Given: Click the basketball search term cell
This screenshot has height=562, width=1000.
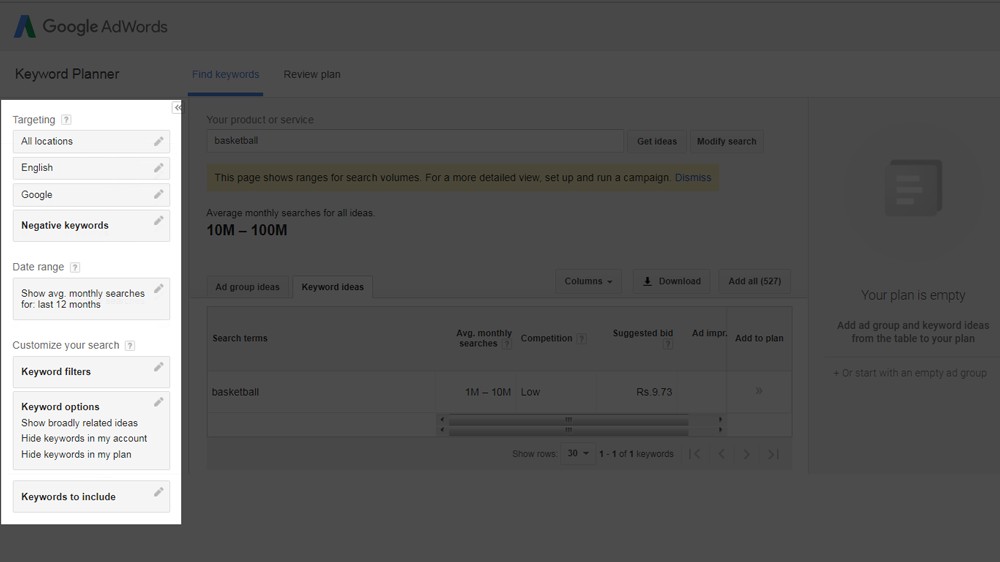Looking at the screenshot, I should (x=235, y=392).
